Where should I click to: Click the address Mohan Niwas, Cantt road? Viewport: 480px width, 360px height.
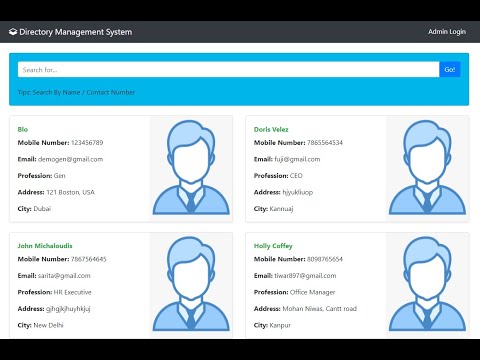319,309
